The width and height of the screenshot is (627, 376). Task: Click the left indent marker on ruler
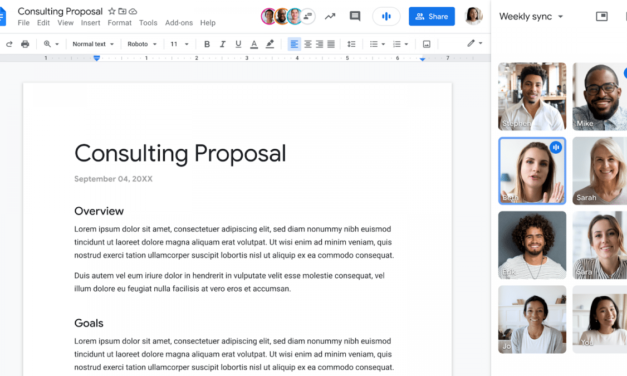[96, 58]
